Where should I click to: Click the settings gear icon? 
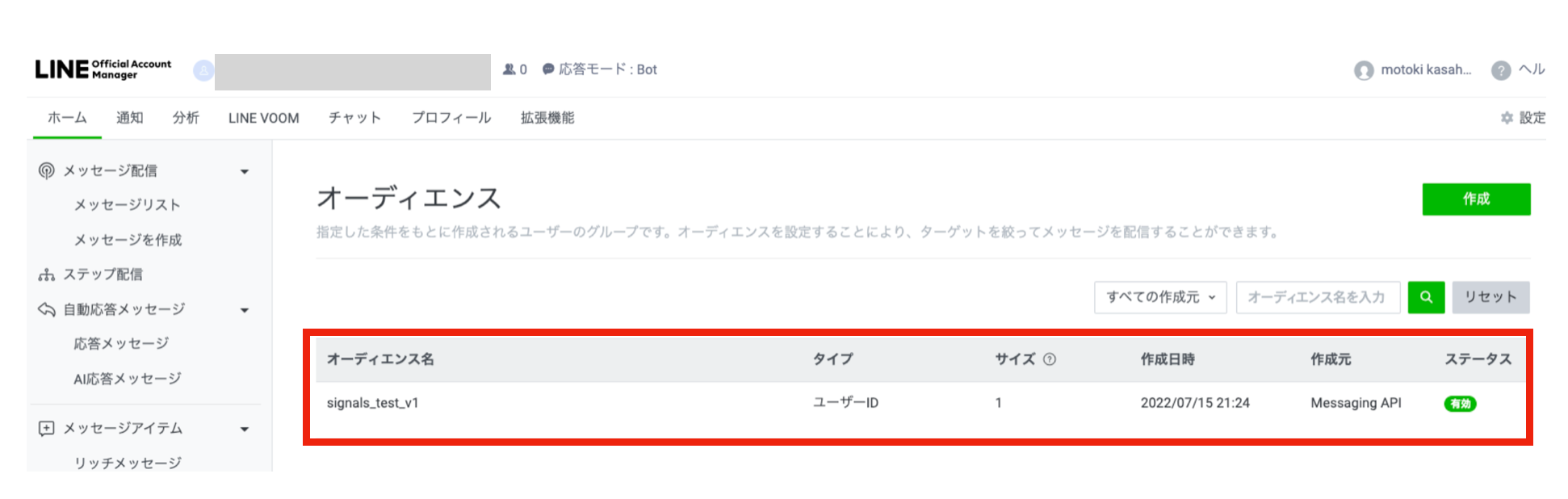tap(1507, 118)
